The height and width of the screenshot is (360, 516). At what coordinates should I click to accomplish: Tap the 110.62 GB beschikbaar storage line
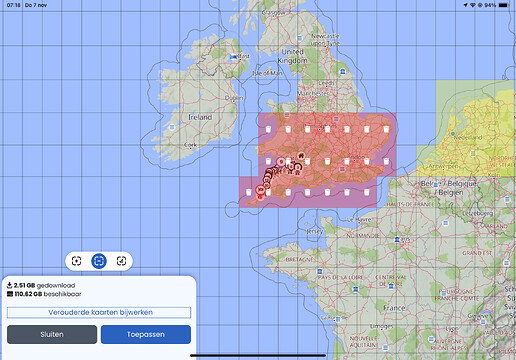pyautogui.click(x=44, y=294)
